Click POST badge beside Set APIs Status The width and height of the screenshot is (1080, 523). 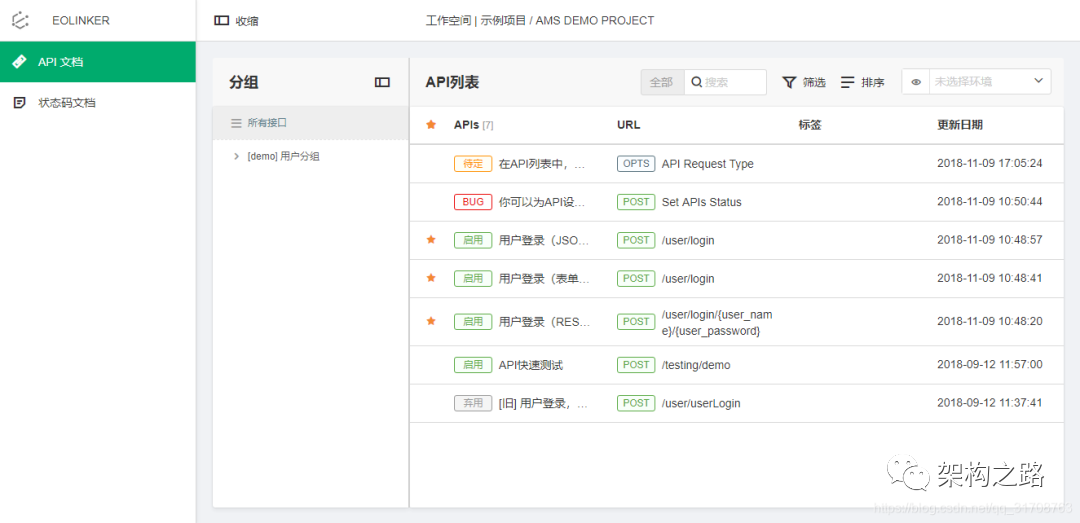pos(636,202)
